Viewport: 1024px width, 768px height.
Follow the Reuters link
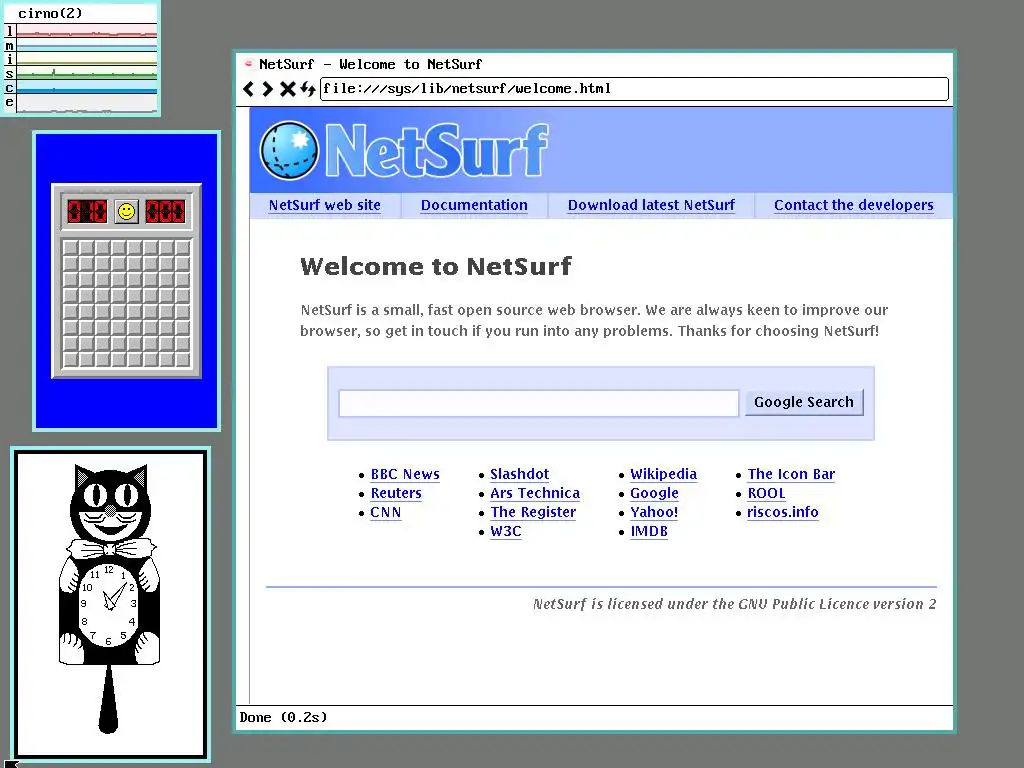tap(396, 493)
